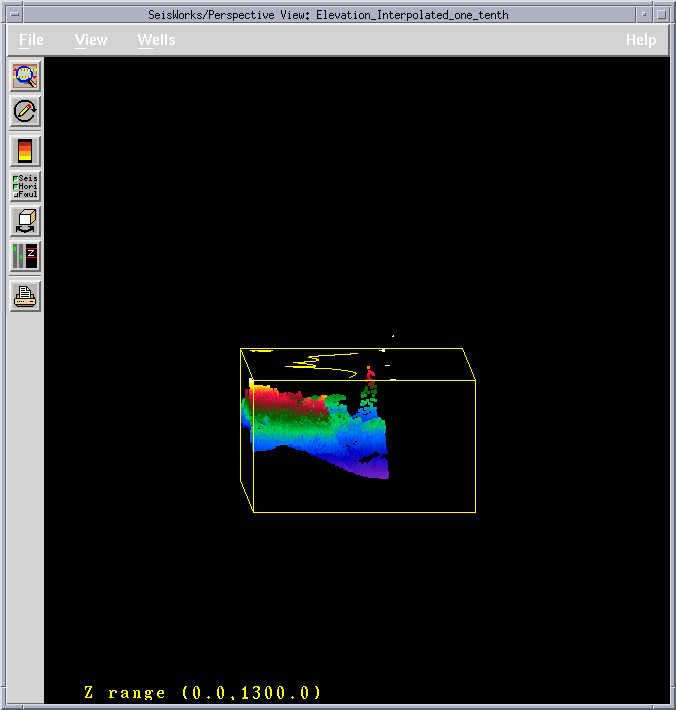Open the File menu
The image size is (676, 710).
(31, 40)
